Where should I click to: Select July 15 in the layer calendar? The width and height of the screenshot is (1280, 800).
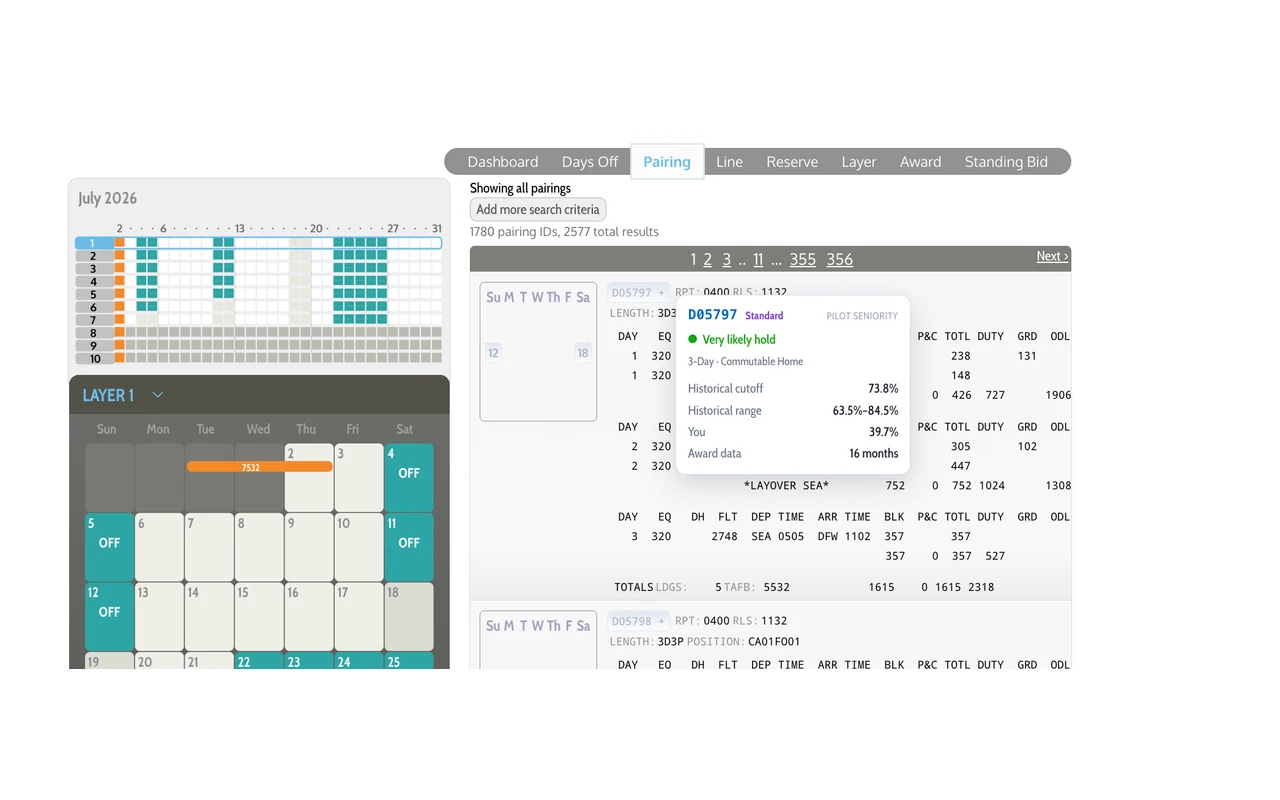259,617
